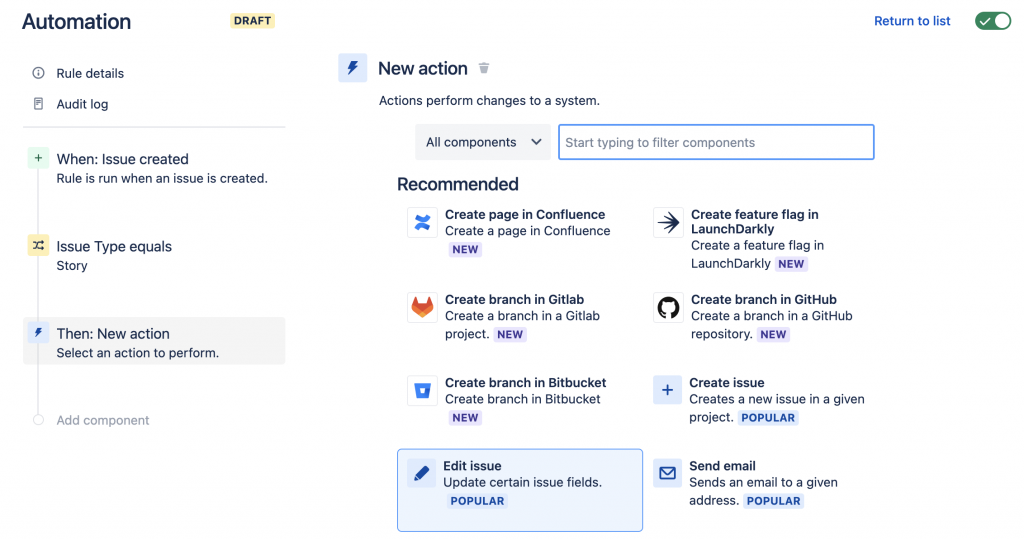Screen dimensions: 1024x540
Task: Focus the filter components search field
Action: click(716, 142)
